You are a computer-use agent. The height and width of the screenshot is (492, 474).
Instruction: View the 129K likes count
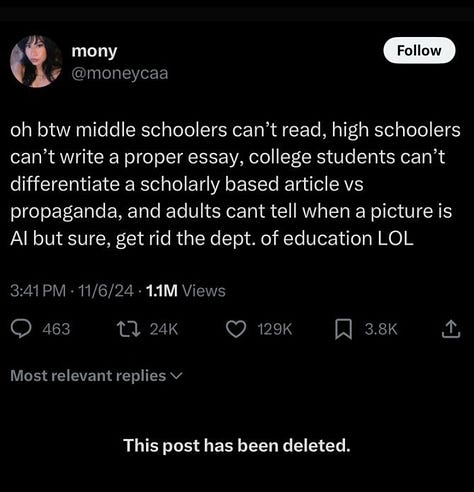275,329
